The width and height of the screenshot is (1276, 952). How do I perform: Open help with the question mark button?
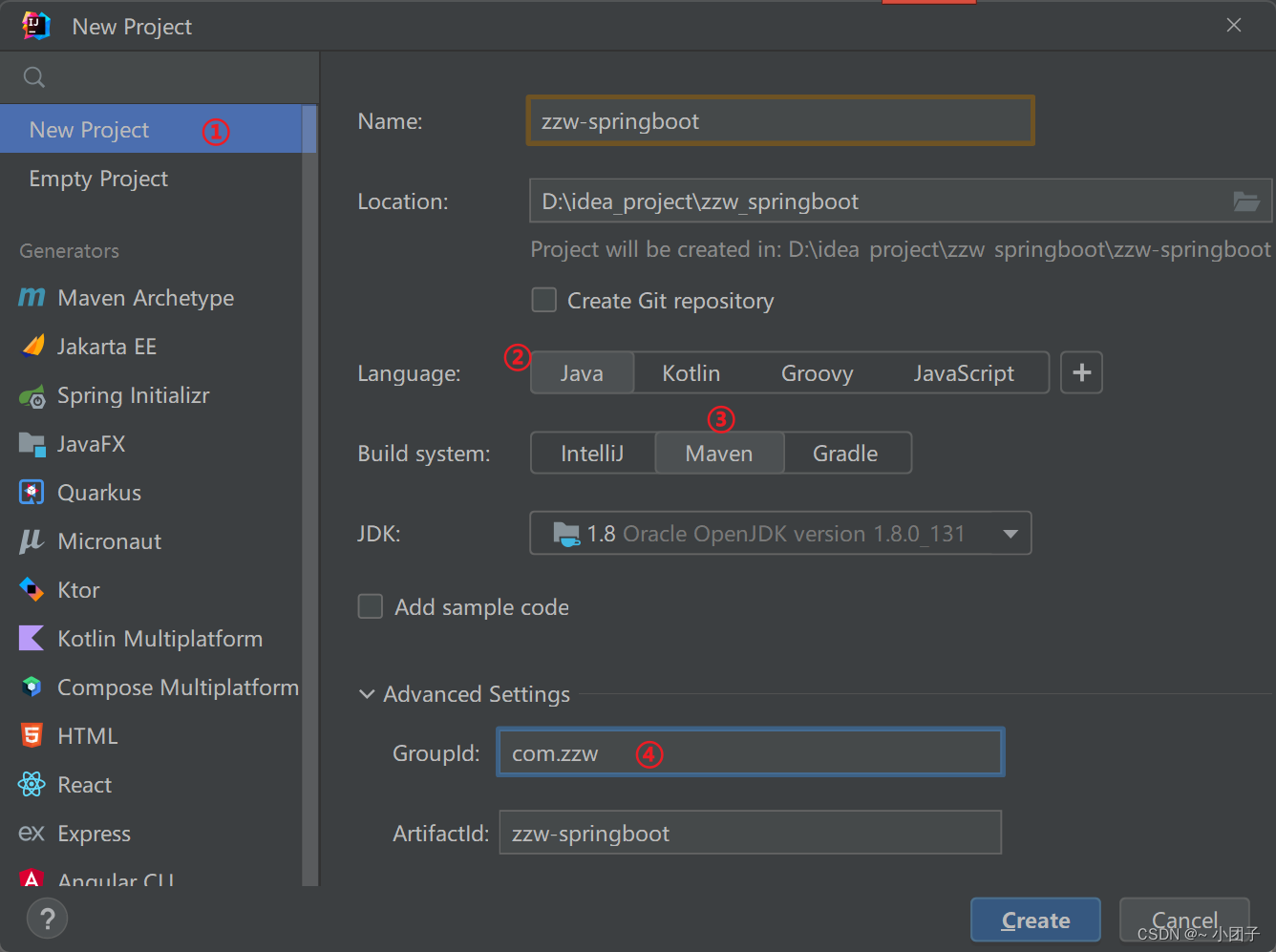pyautogui.click(x=48, y=920)
